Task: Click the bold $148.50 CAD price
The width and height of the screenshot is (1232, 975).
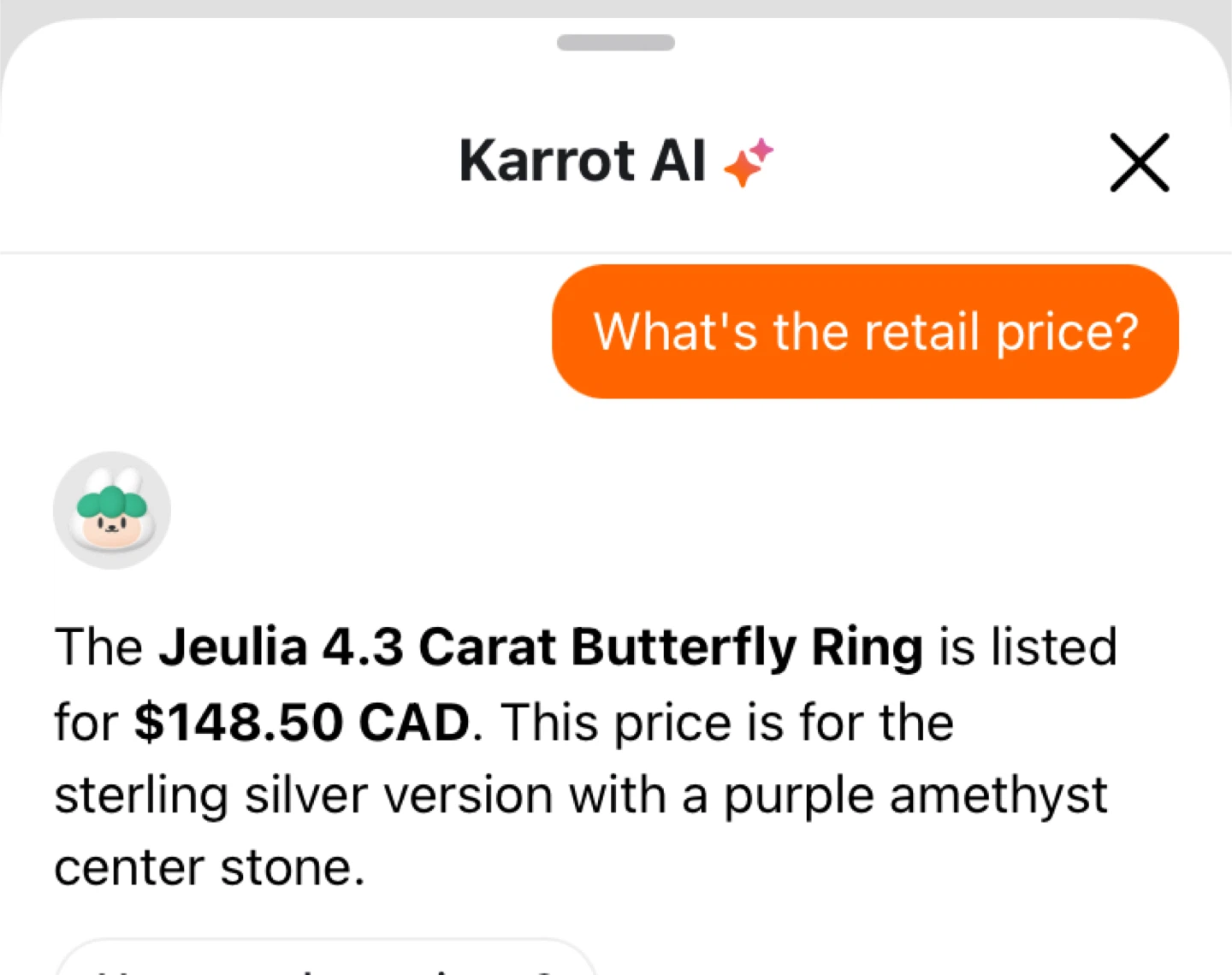Action: [302, 722]
